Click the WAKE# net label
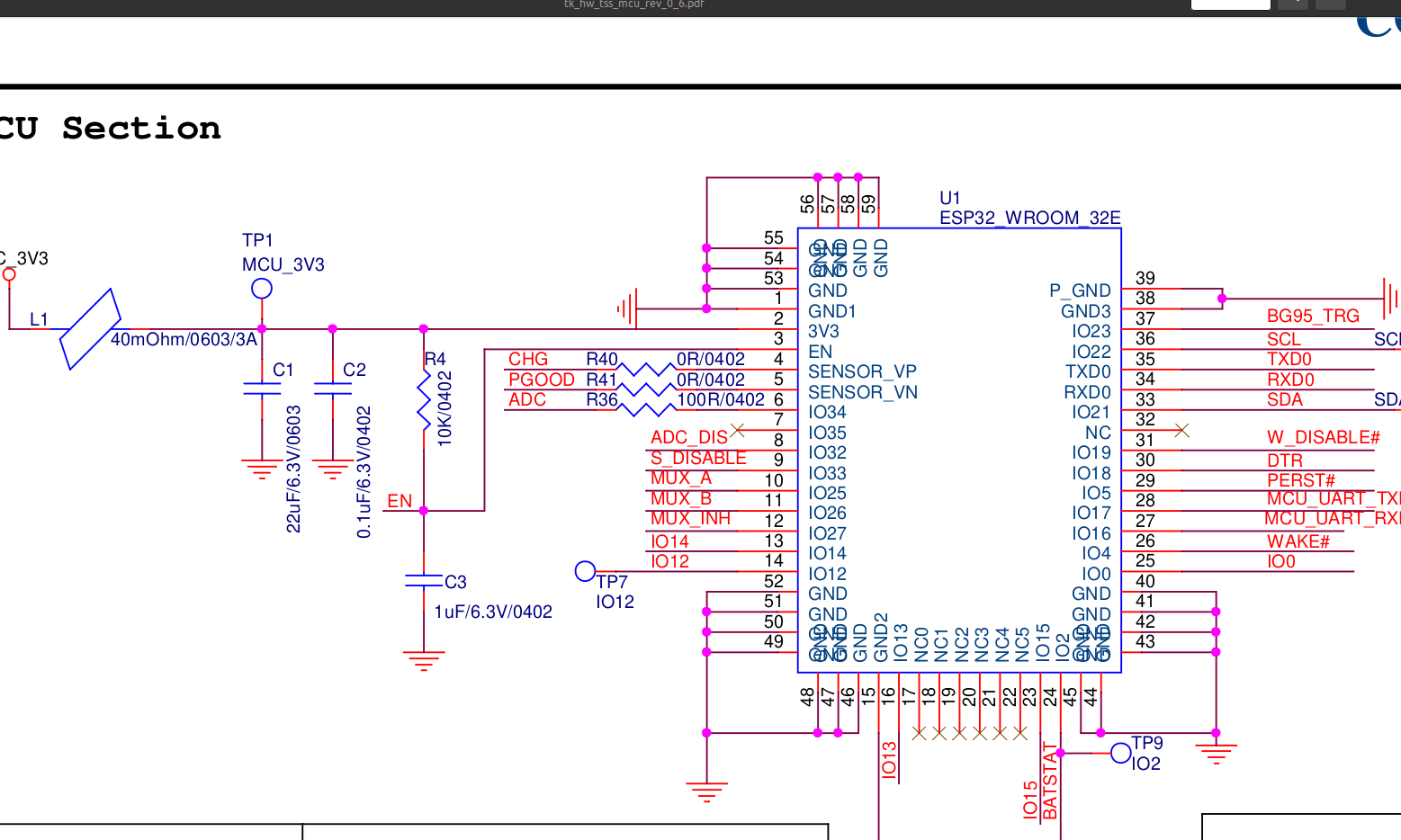This screenshot has width=1401, height=840. pyautogui.click(x=1298, y=541)
